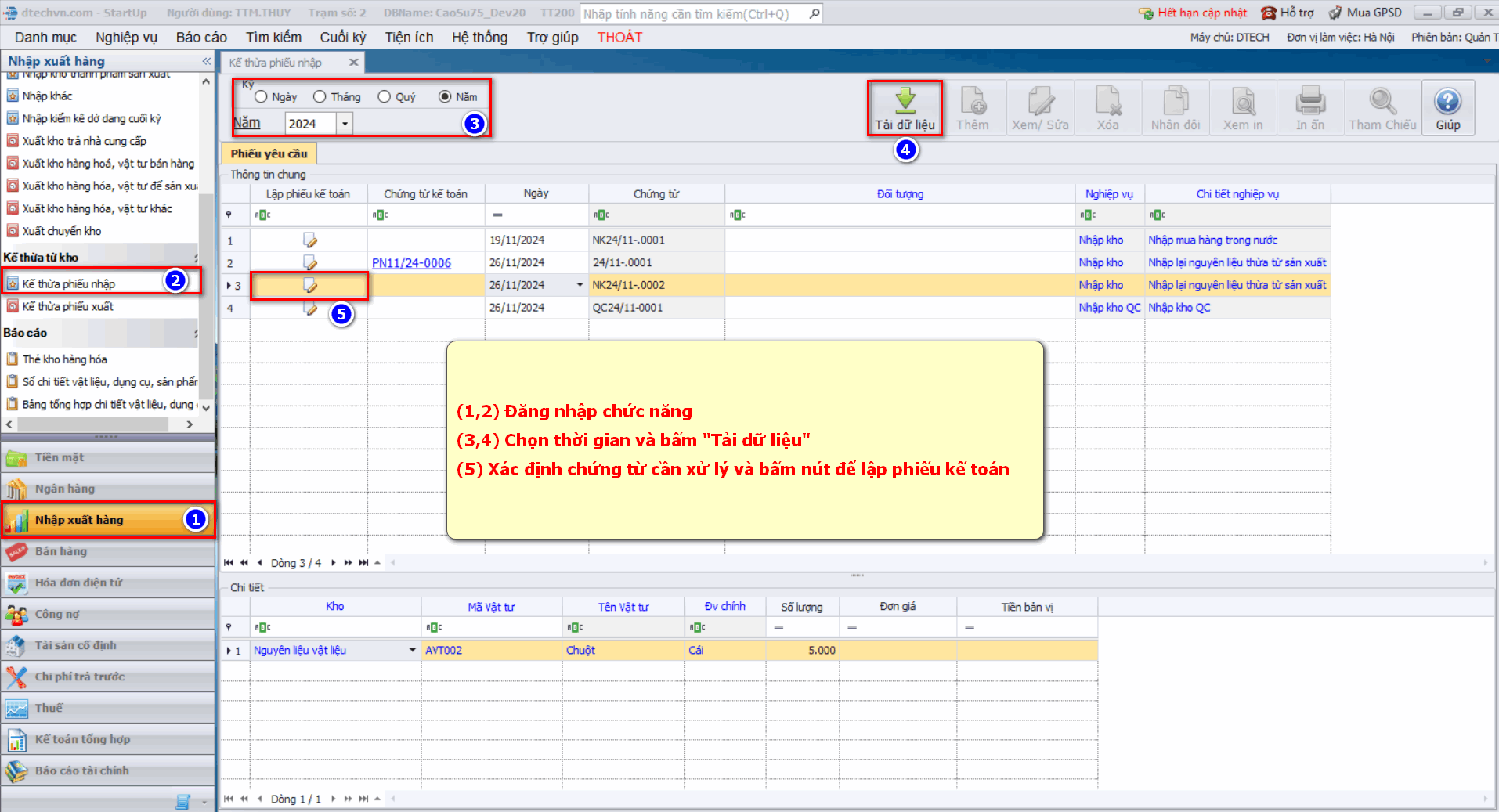The image size is (1499, 812).
Task: Click the Tải dữ liệu download icon
Action: click(x=905, y=100)
